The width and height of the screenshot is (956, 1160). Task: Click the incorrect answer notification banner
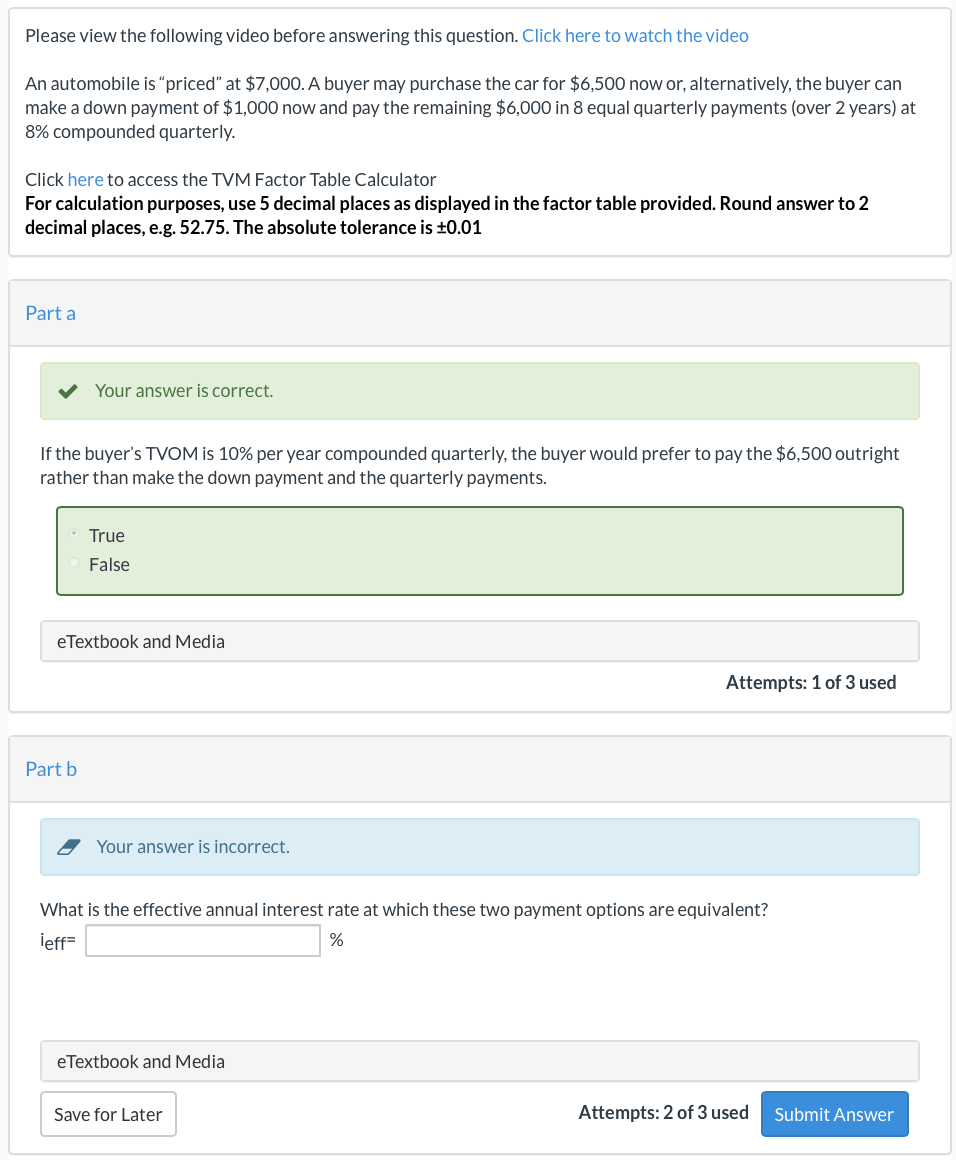(480, 846)
